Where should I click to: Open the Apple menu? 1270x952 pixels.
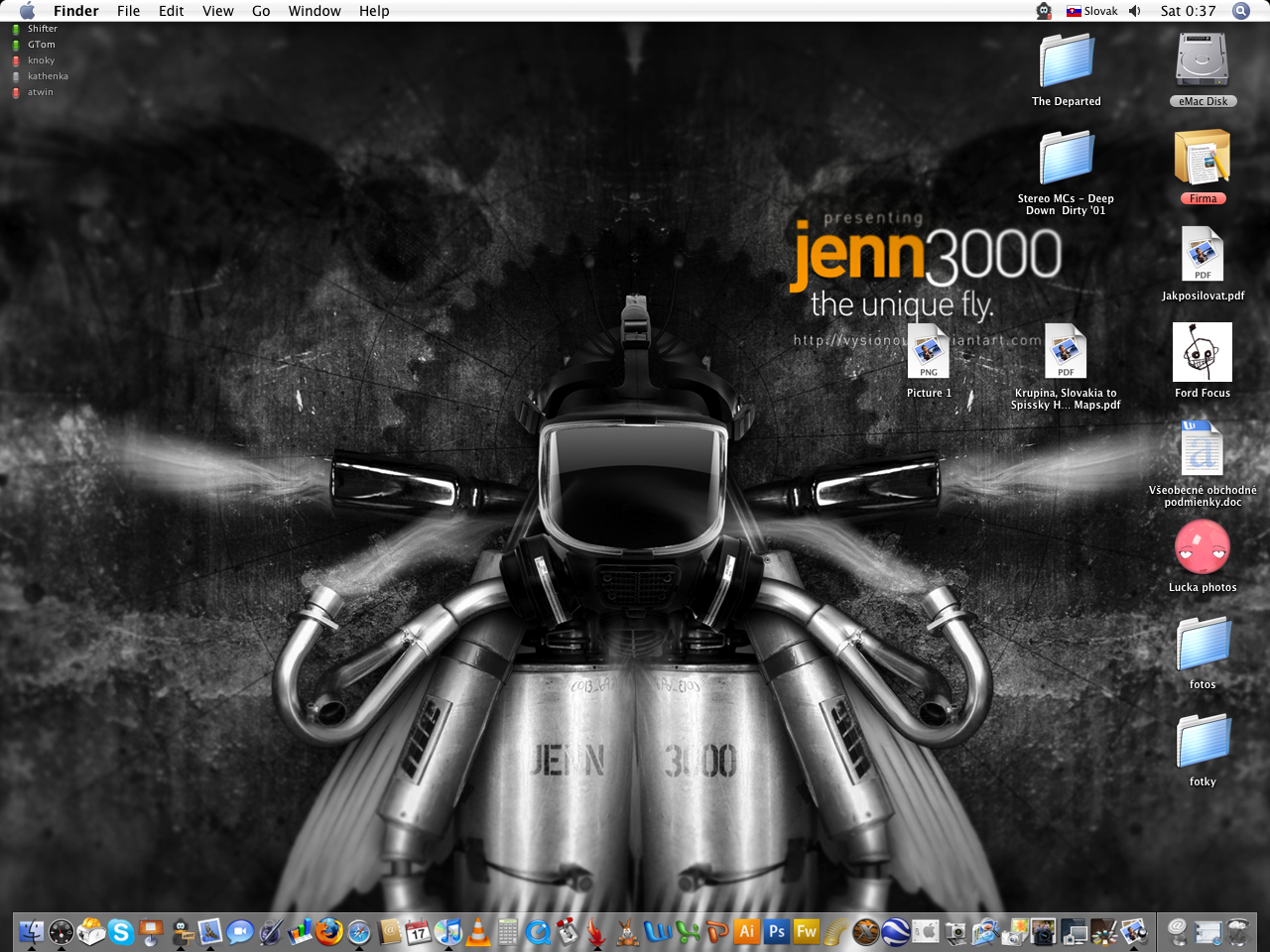[27, 11]
